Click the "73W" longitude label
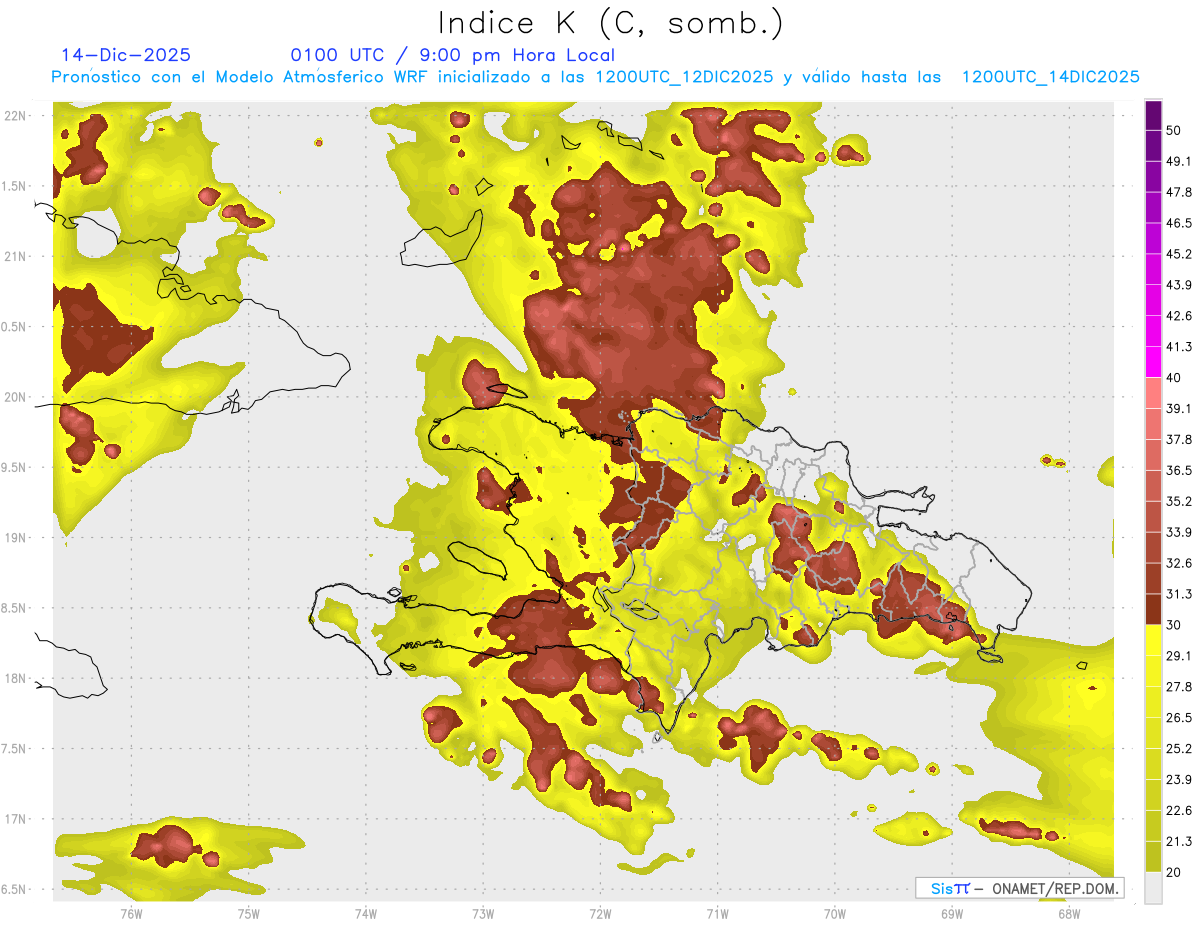This screenshot has width=1200, height=927. pyautogui.click(x=483, y=914)
